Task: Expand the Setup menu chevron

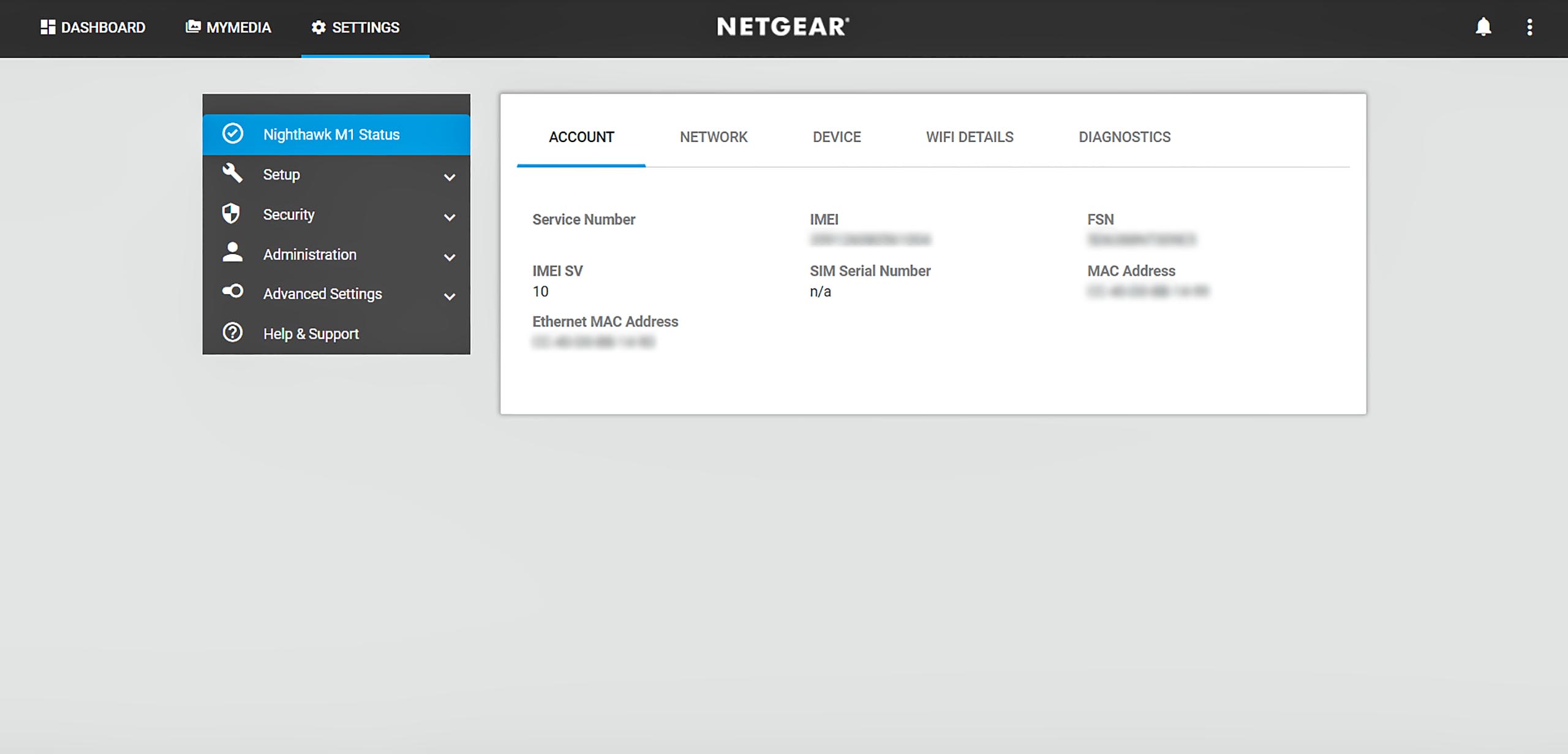Action: click(450, 178)
